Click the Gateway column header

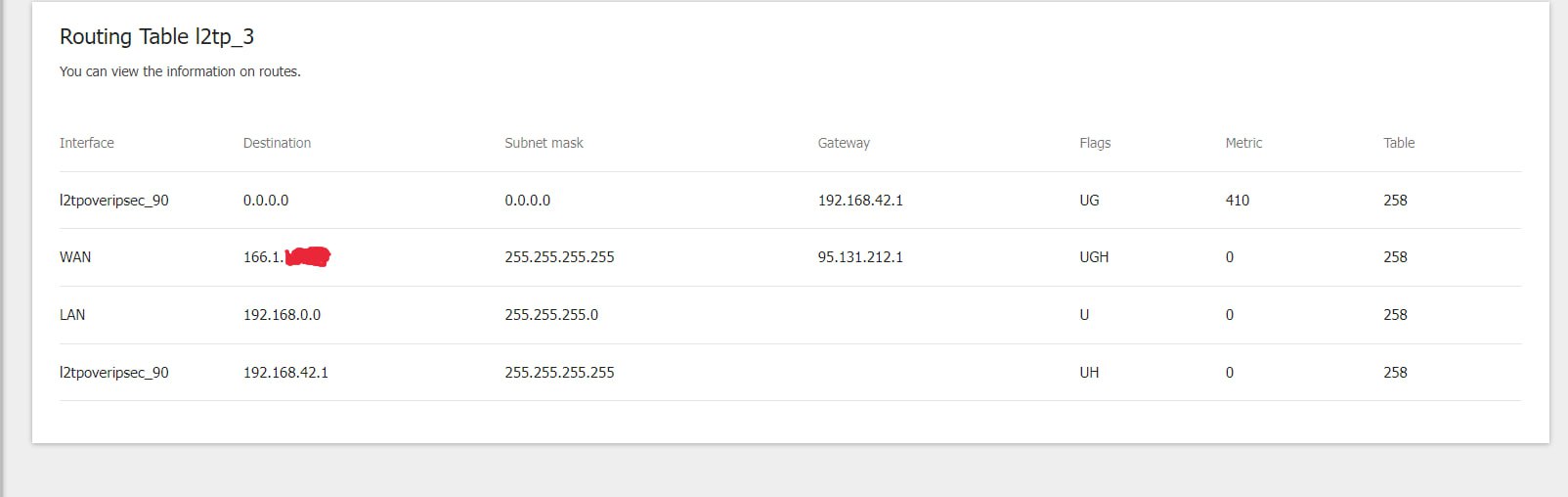[x=844, y=143]
